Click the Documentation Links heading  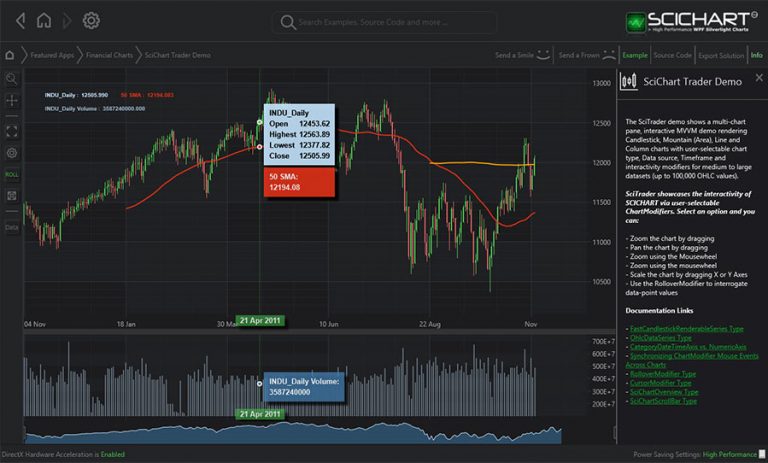[659, 311]
